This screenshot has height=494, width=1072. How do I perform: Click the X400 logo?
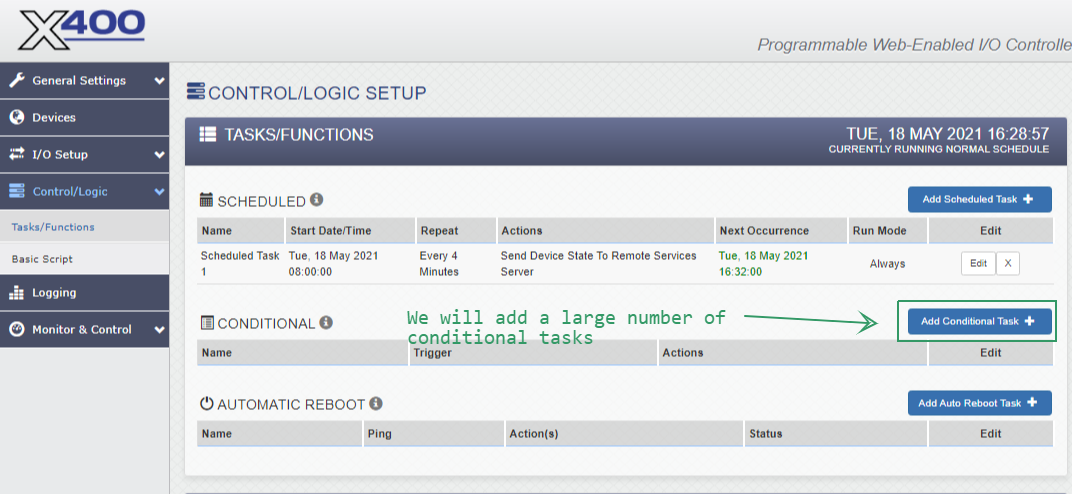point(82,30)
